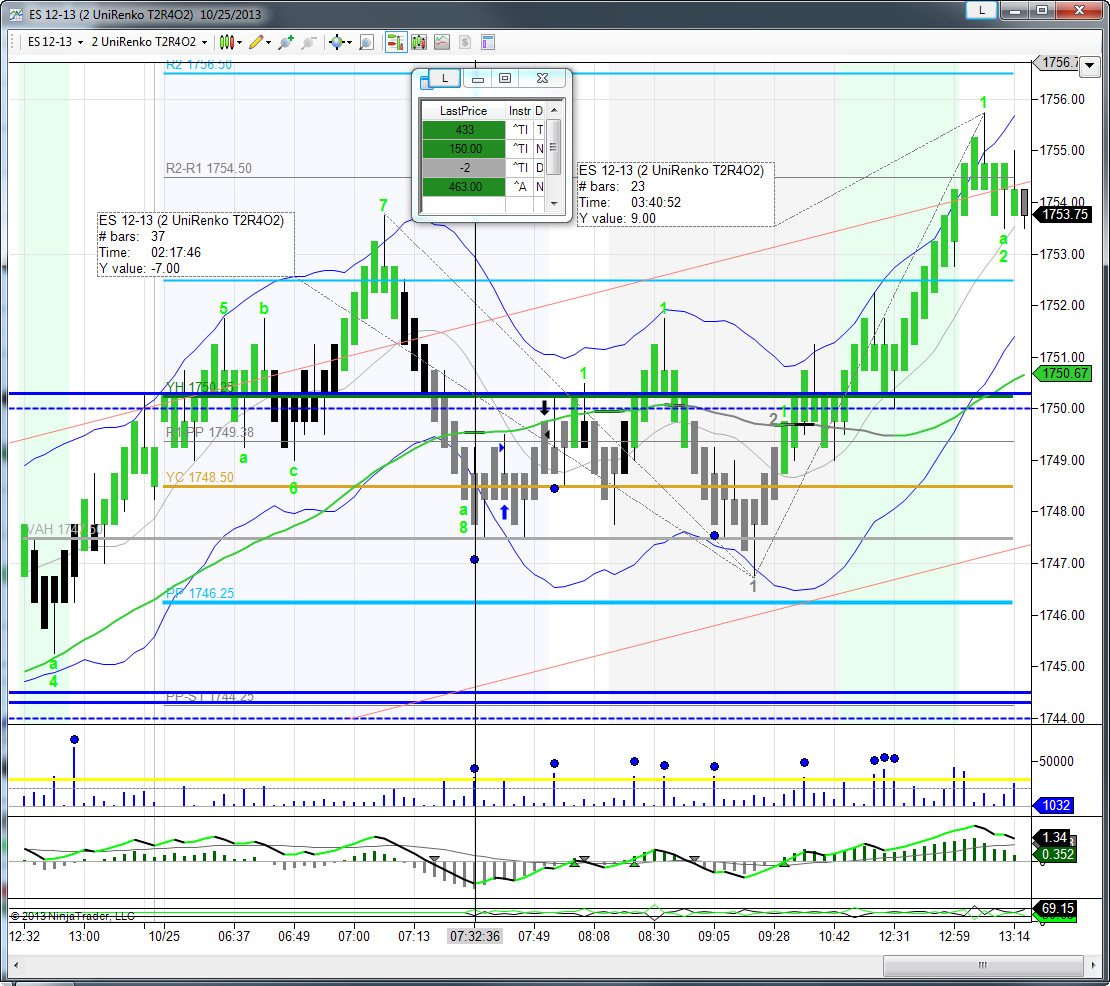Screen dimensions: 1110x986
Task: Click the Market Analyzer scroll down arrow
Action: pos(554,204)
